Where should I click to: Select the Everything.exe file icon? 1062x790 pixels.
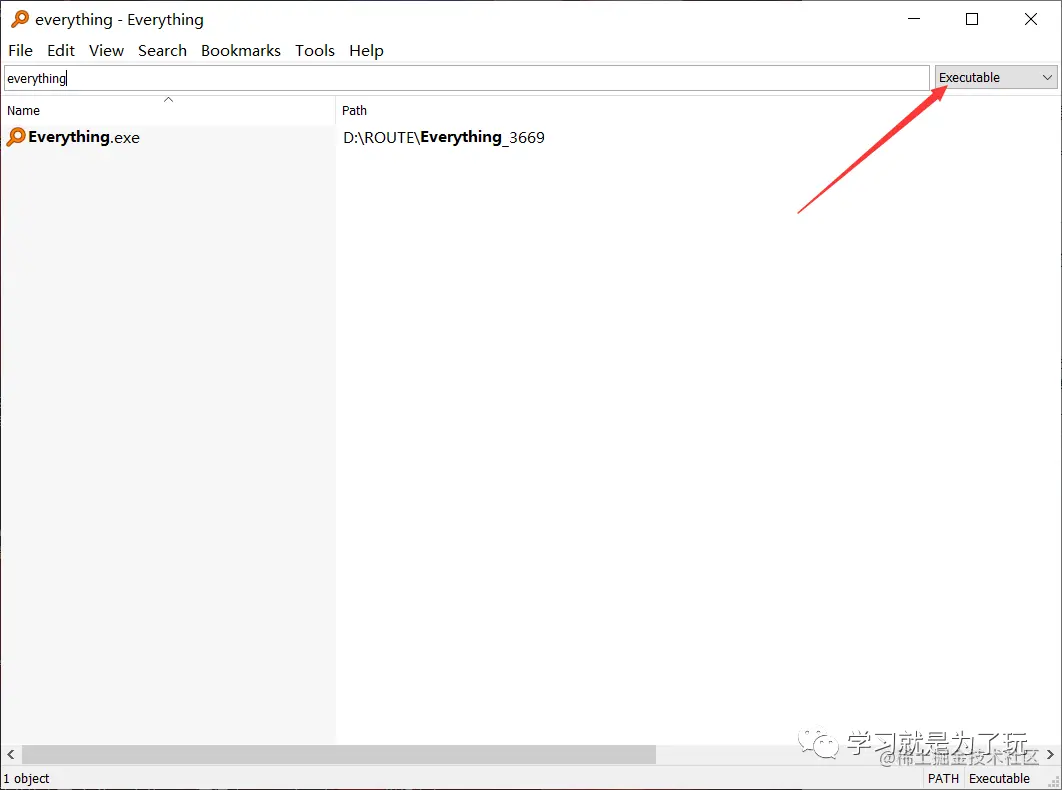tap(16, 137)
